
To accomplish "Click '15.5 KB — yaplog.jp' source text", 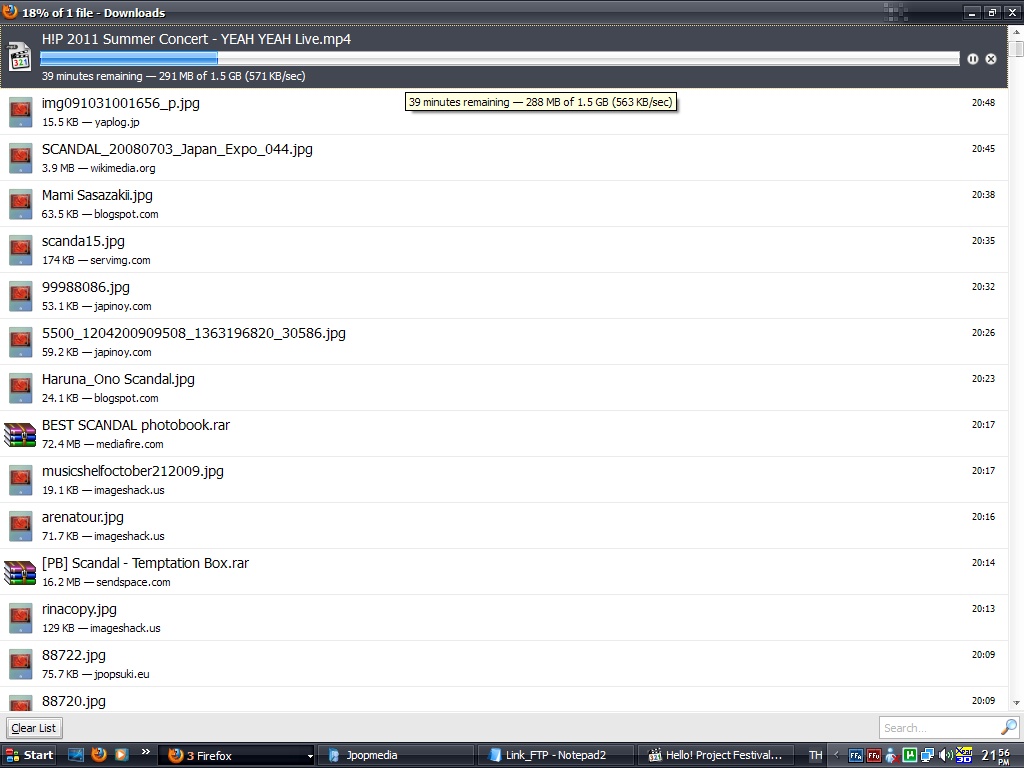I will (x=91, y=122).
